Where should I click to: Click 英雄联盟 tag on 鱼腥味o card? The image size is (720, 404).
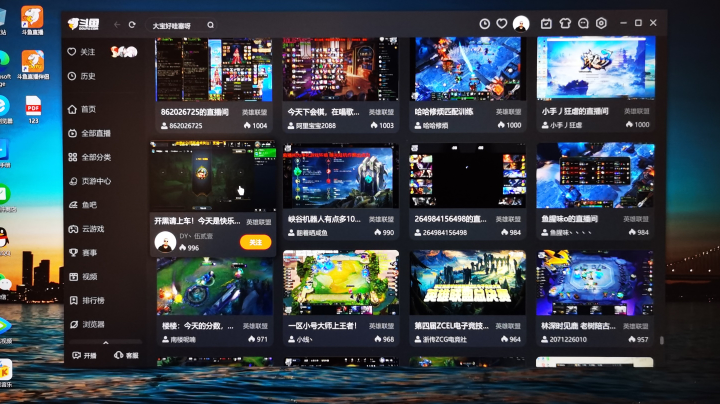[636, 219]
